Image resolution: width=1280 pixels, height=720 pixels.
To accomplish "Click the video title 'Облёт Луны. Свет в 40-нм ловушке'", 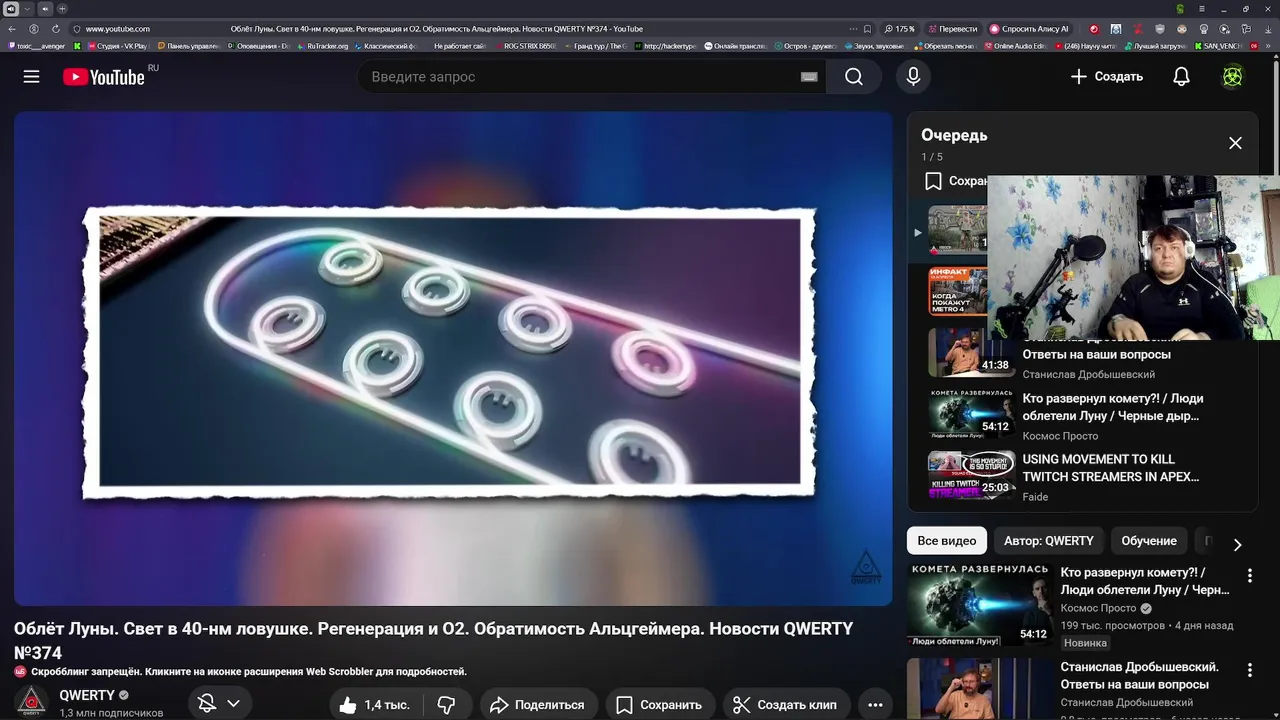I will [433, 640].
